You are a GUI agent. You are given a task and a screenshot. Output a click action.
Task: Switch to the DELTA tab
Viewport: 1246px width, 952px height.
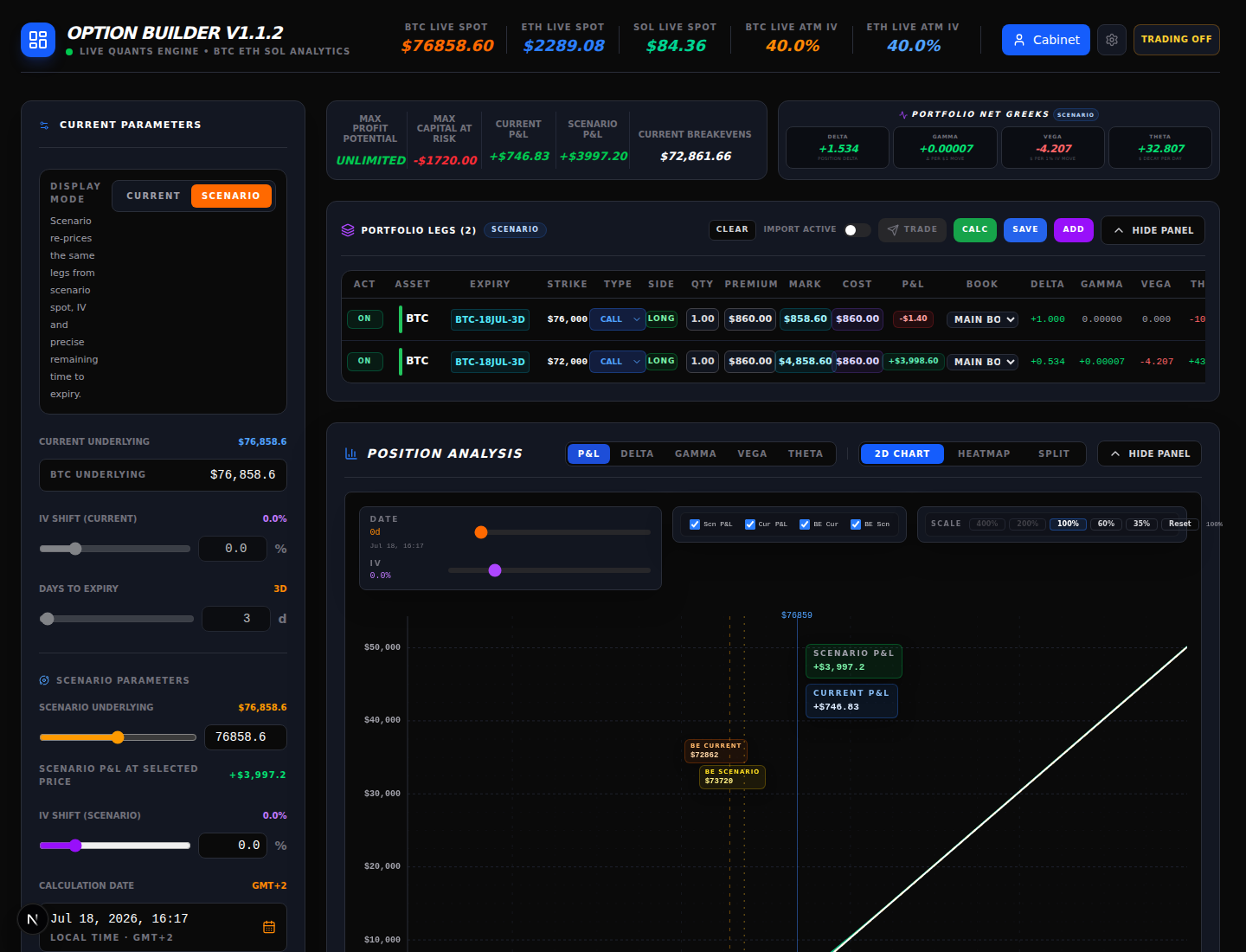tap(638, 453)
